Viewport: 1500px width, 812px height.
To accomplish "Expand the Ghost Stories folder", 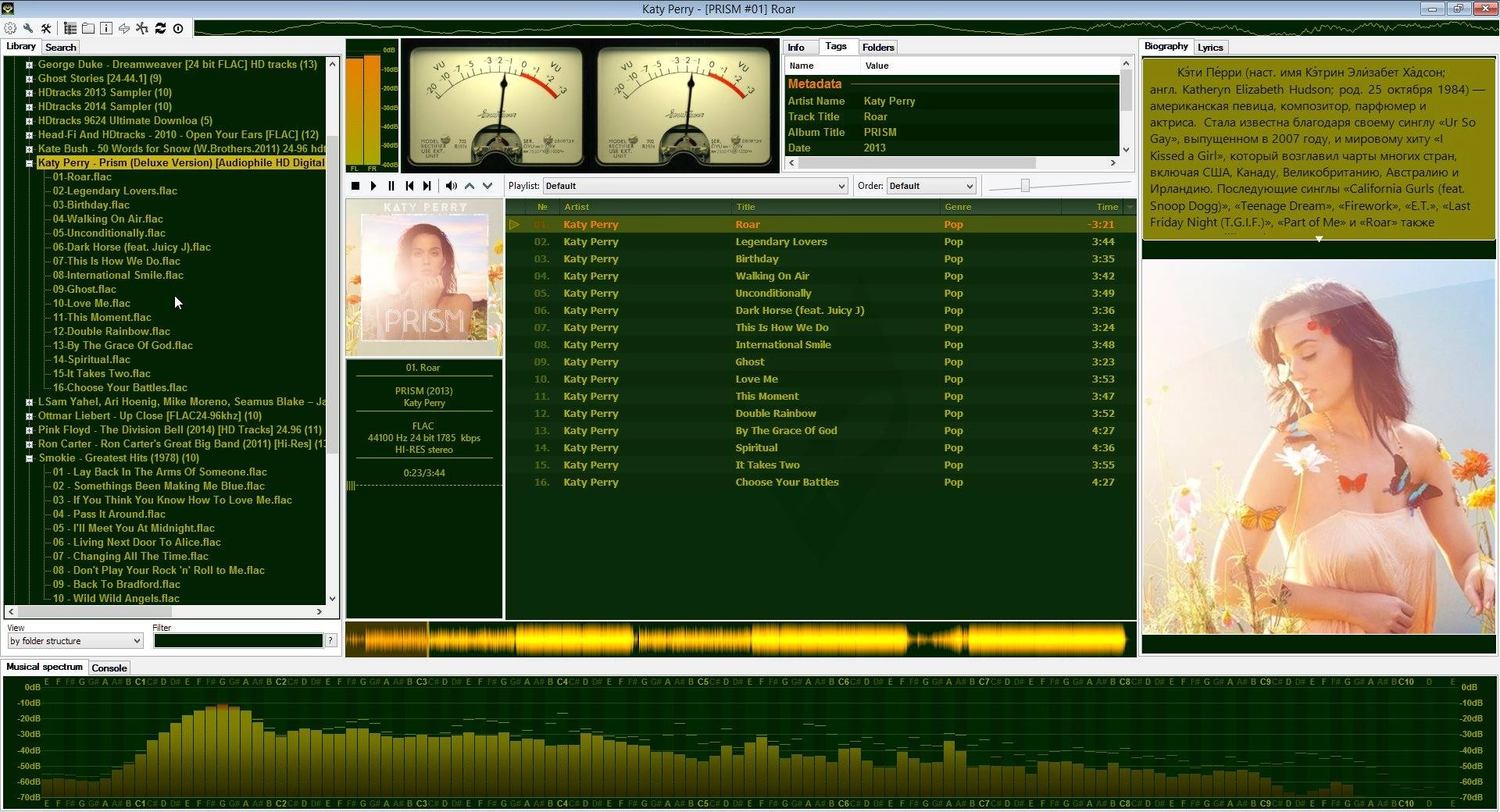I will pyautogui.click(x=29, y=79).
